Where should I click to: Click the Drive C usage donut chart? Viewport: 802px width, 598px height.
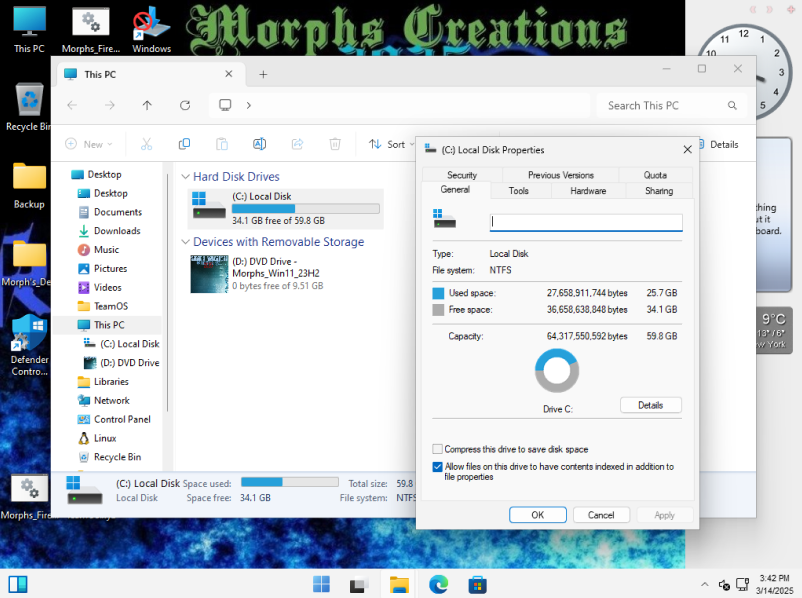(x=557, y=371)
